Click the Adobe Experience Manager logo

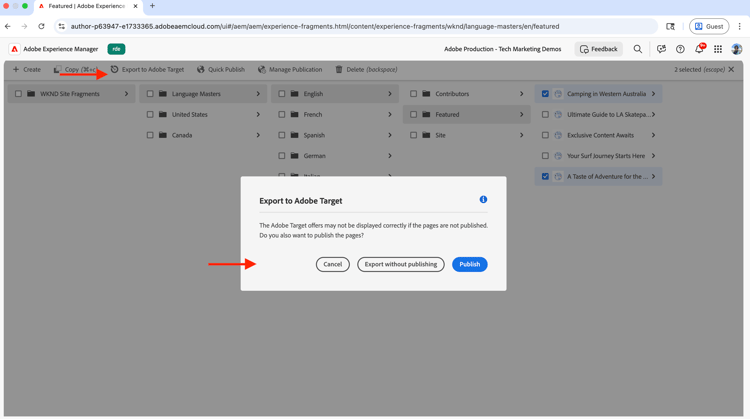[14, 49]
